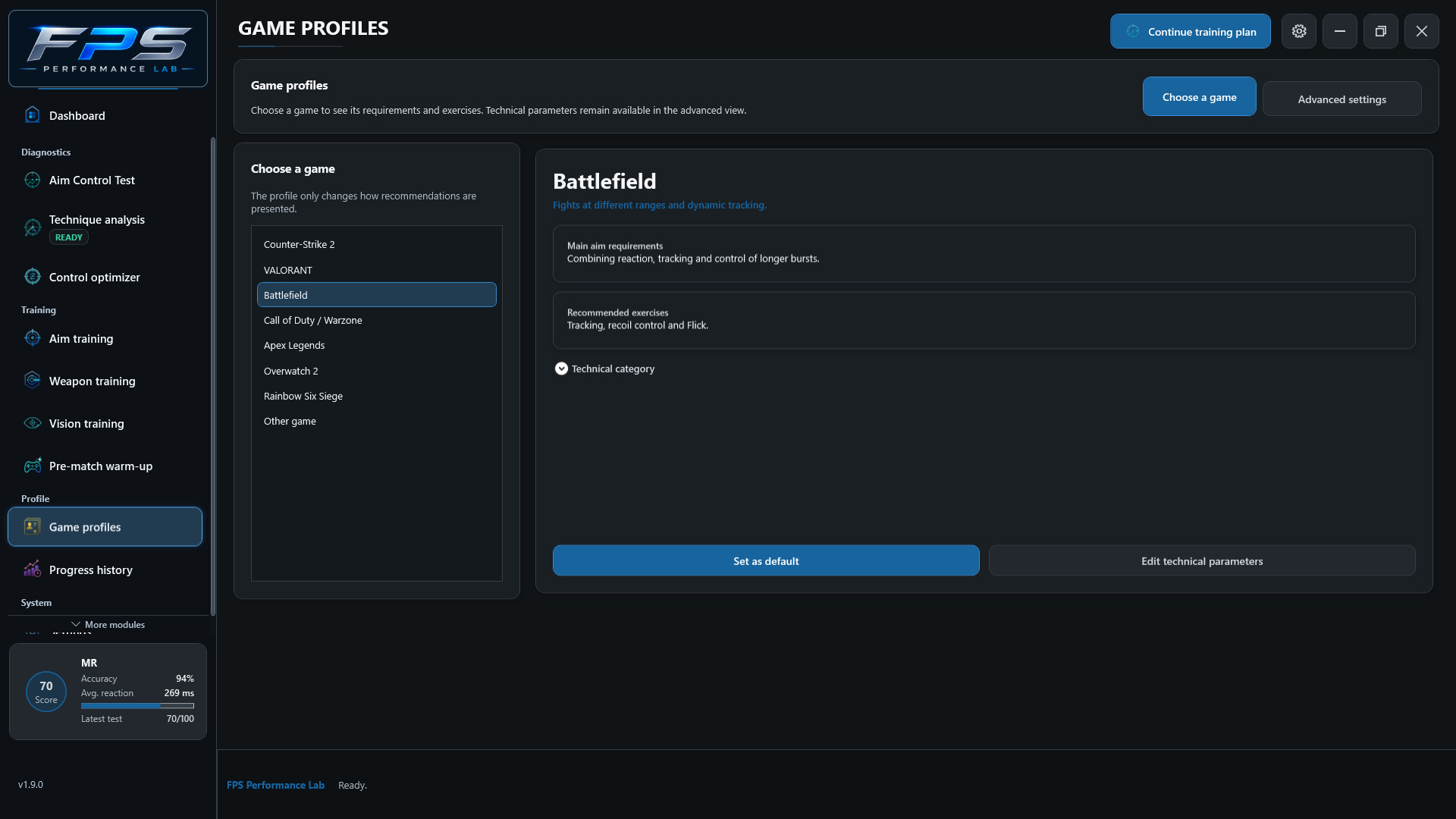Viewport: 1456px width, 819px height.
Task: Select Battlefield in the game list
Action: click(x=376, y=295)
